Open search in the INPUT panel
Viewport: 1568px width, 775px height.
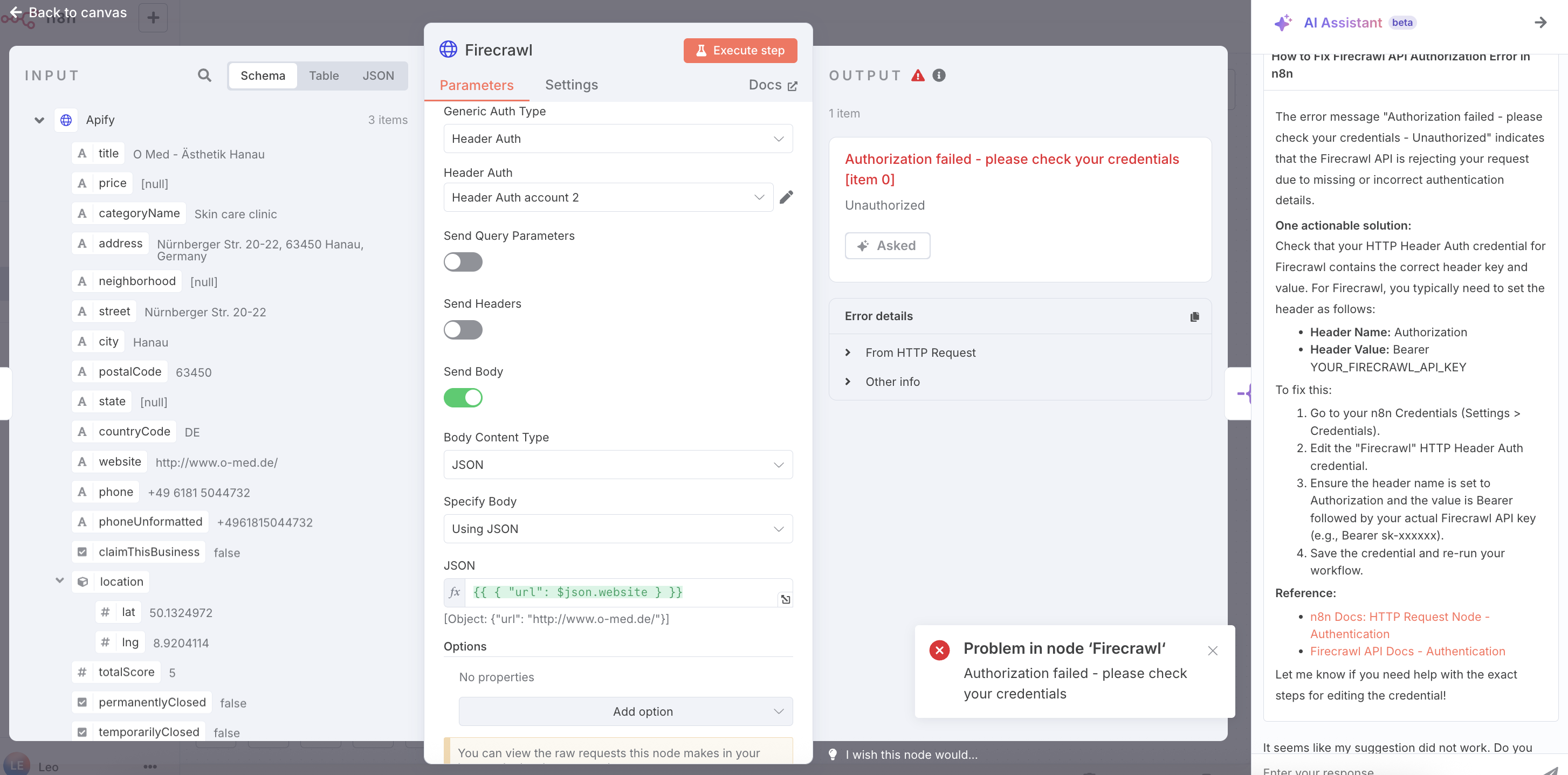tap(204, 75)
